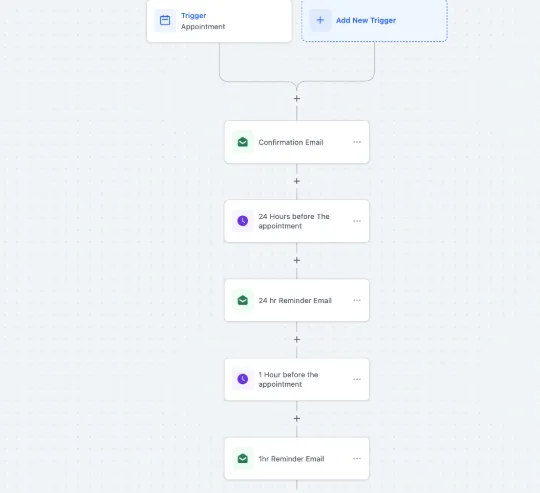Insert action after 24 Hours wait step
This screenshot has width=540, height=493.
[x=297, y=260]
